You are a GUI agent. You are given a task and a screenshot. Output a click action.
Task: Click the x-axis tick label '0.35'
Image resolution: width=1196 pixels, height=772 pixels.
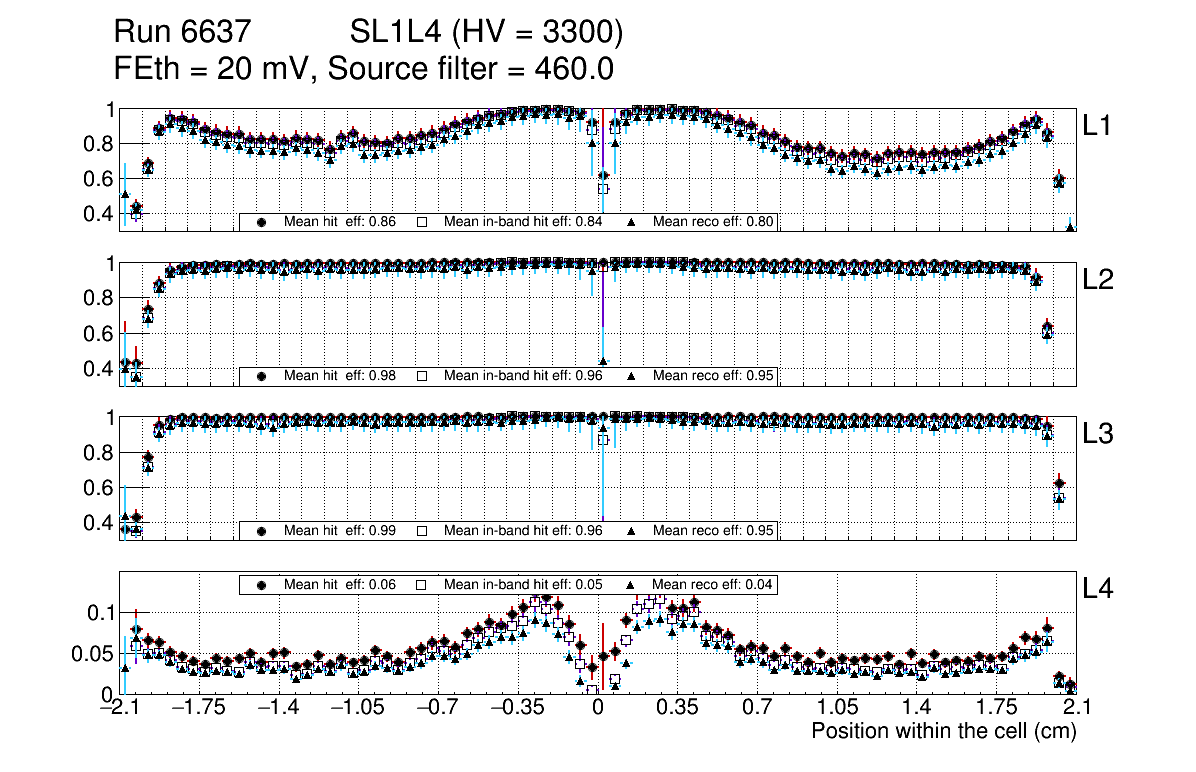pyautogui.click(x=677, y=708)
